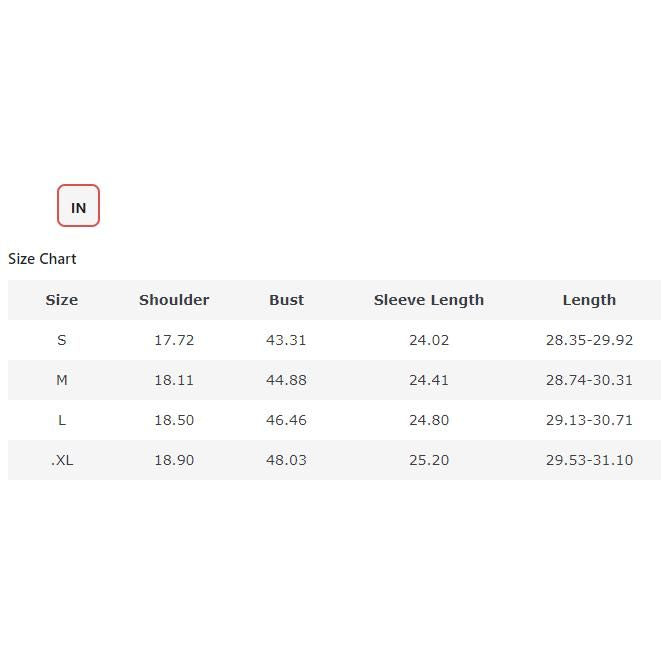Click the Bust column header
Screen dimensions: 666x666
coord(286,300)
